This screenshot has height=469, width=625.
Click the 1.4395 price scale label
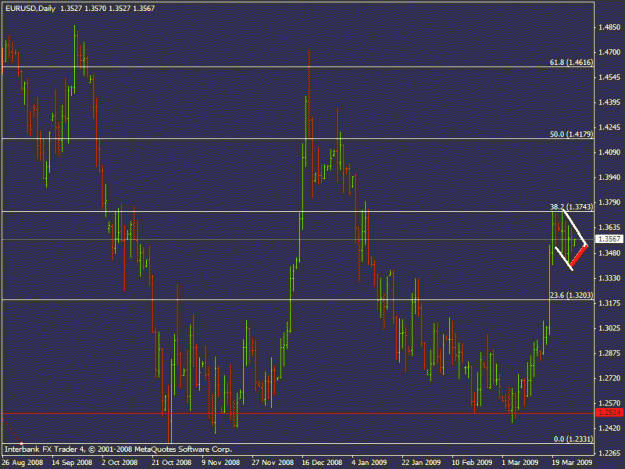609,102
